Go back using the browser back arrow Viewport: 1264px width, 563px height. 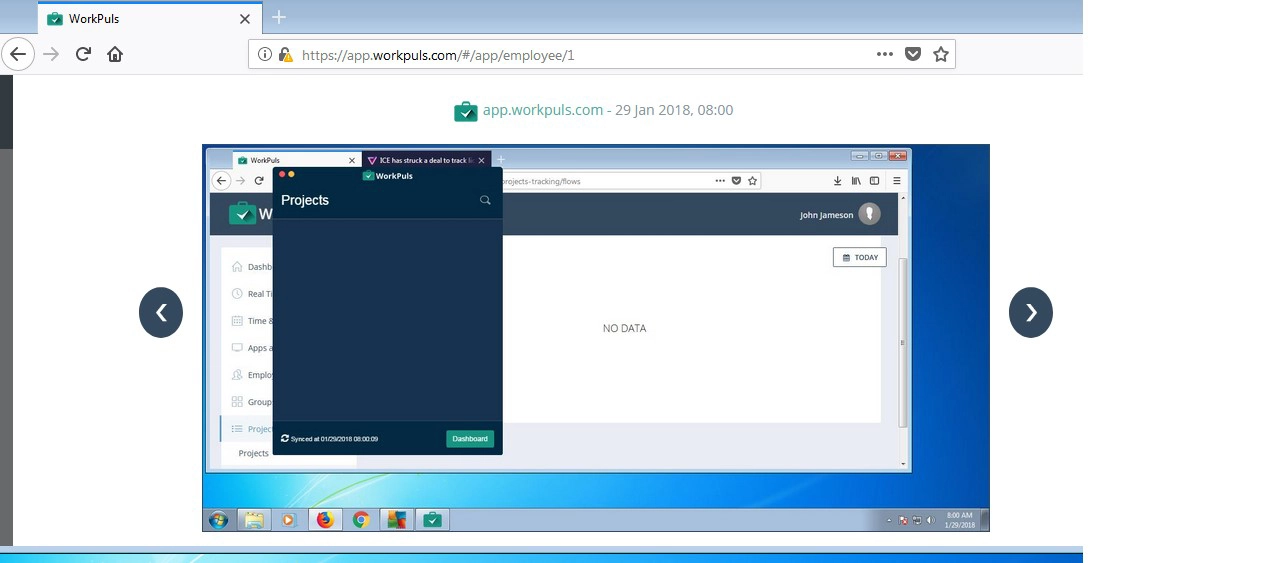(18, 54)
